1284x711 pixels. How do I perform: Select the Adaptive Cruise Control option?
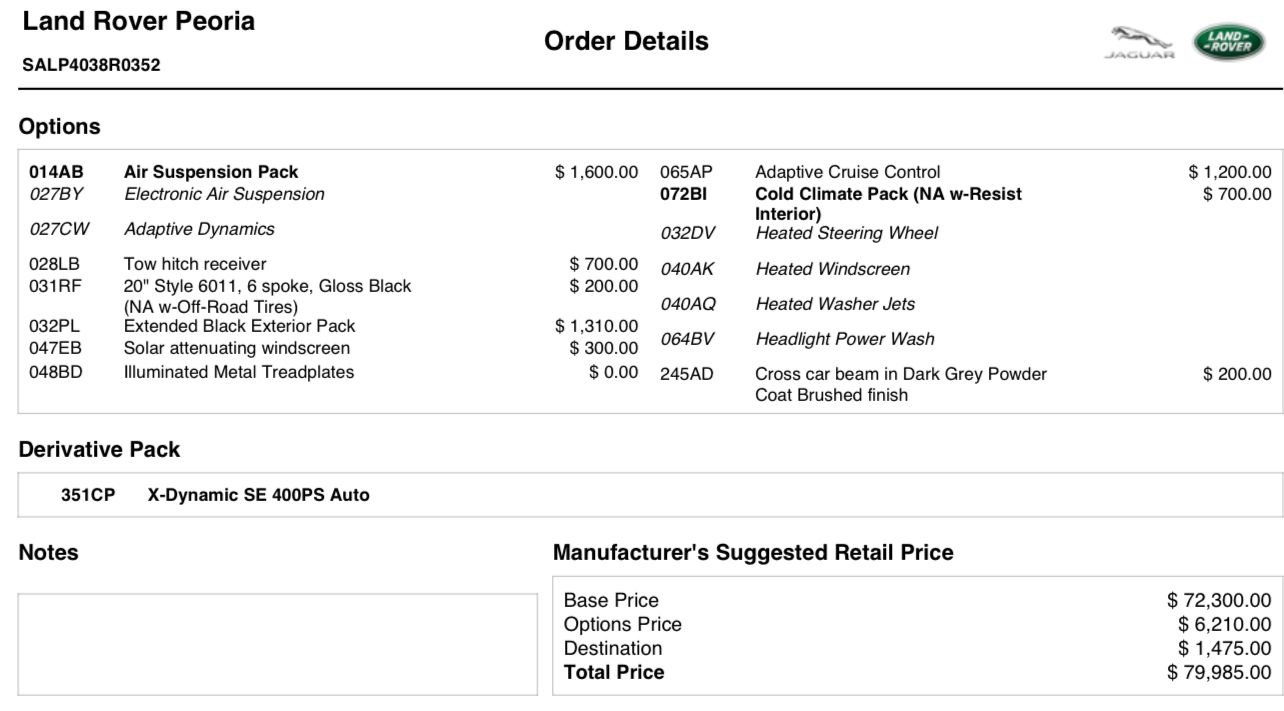847,172
